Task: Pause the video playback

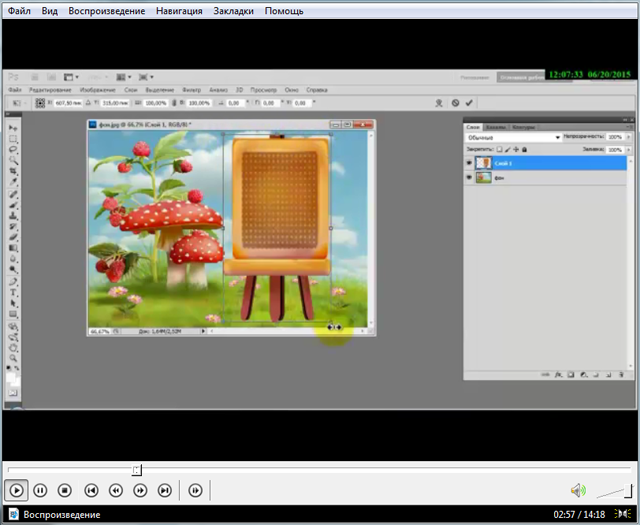Action: (41, 490)
